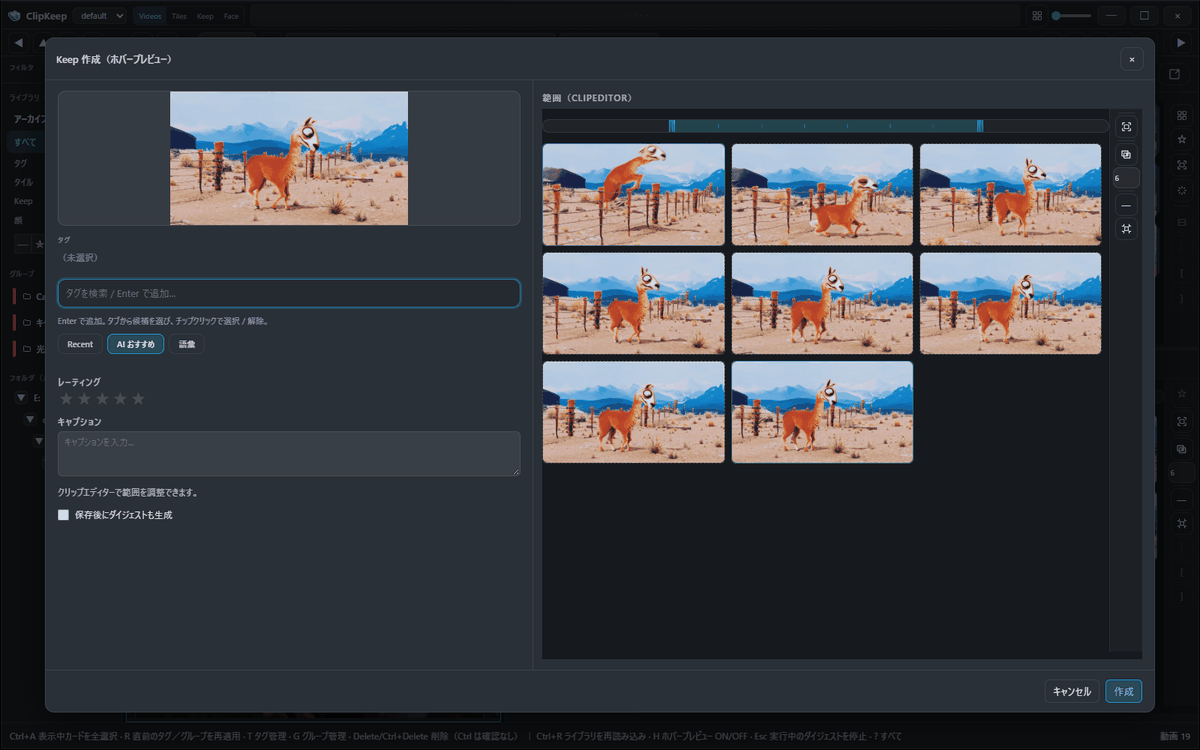
Task: Open the default profile dropdown
Action: 100,16
